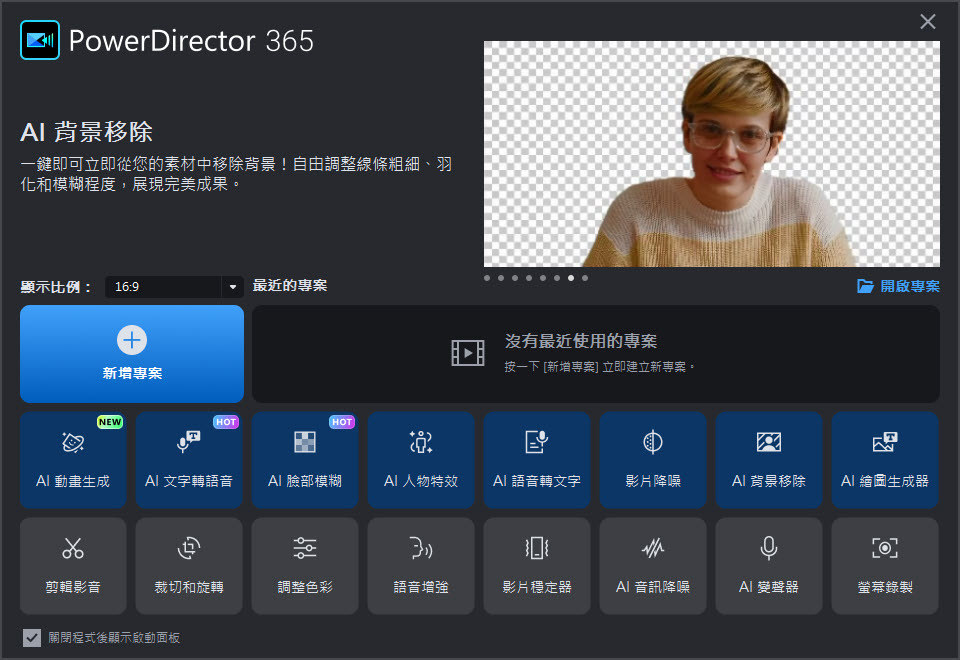
Task: Launch AI 文字轉語音
Action: coord(189,460)
